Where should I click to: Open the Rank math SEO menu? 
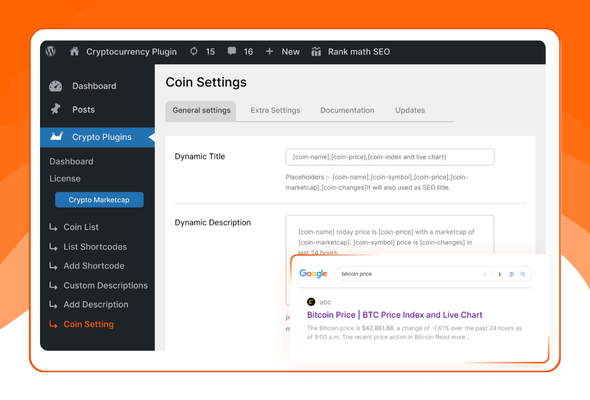point(359,52)
